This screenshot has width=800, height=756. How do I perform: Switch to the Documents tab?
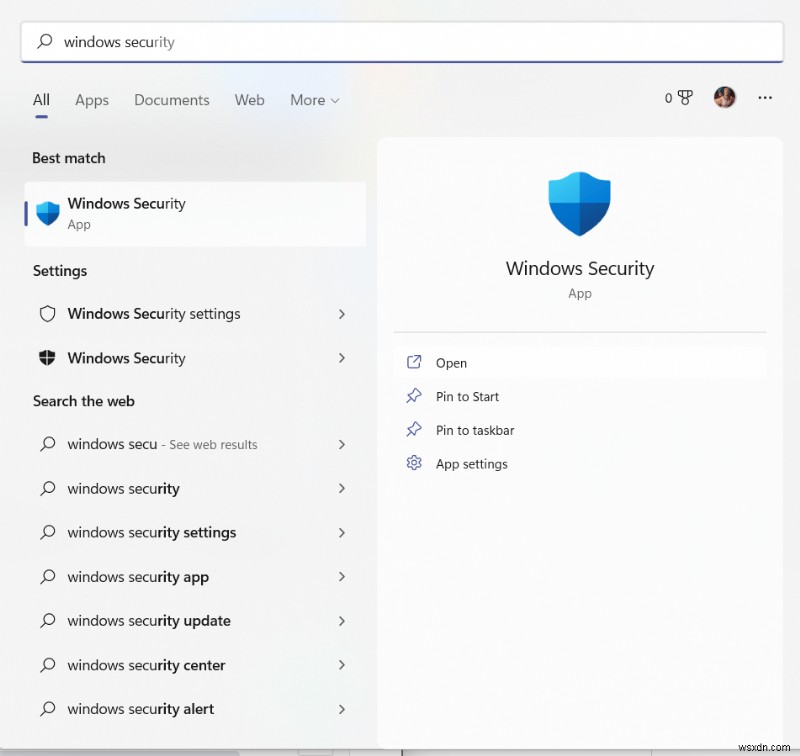tap(171, 100)
